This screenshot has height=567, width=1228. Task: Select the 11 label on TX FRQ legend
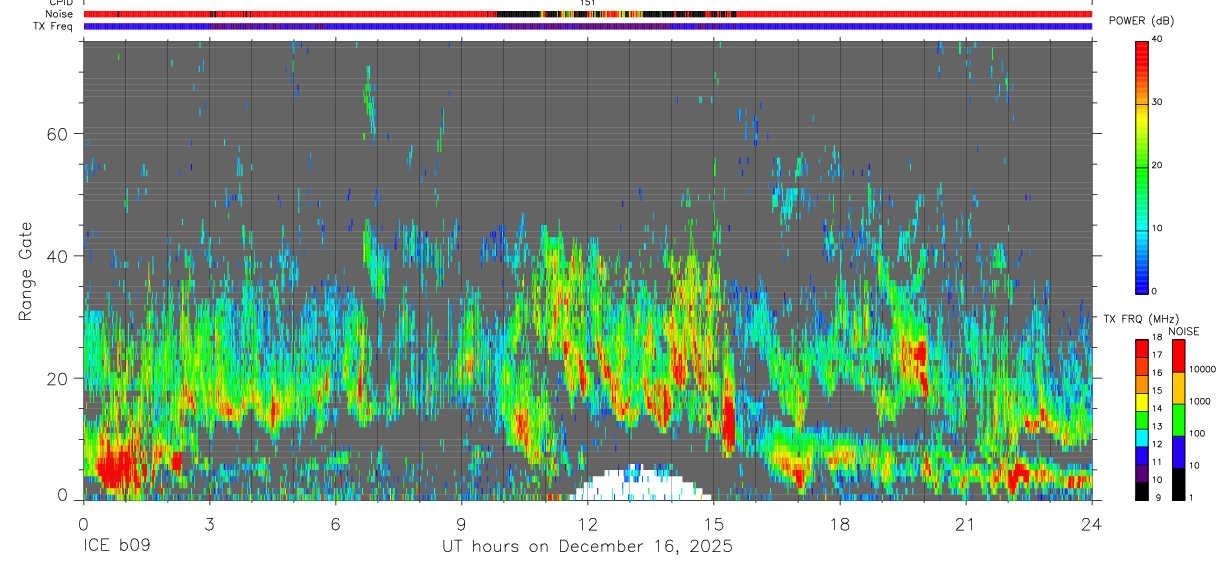(1157, 462)
